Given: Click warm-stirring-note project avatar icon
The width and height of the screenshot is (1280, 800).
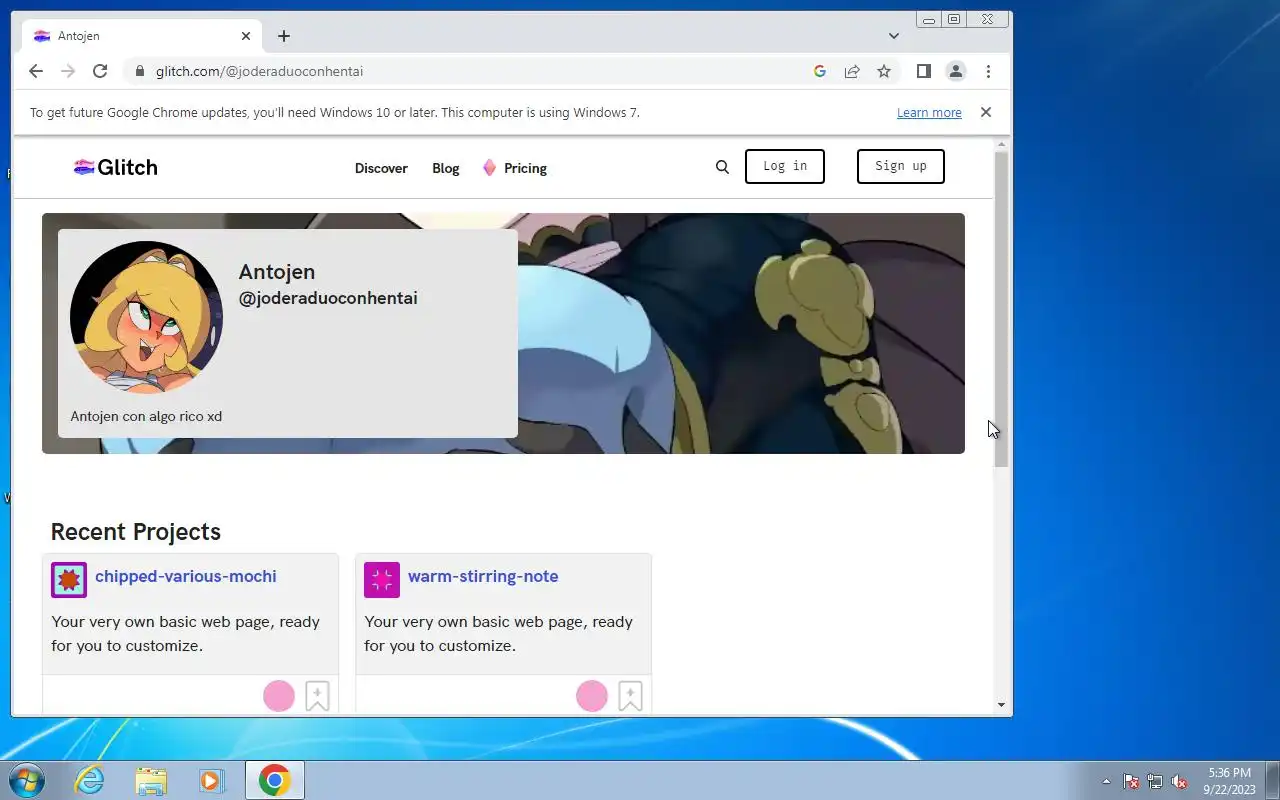Looking at the screenshot, I should [382, 580].
